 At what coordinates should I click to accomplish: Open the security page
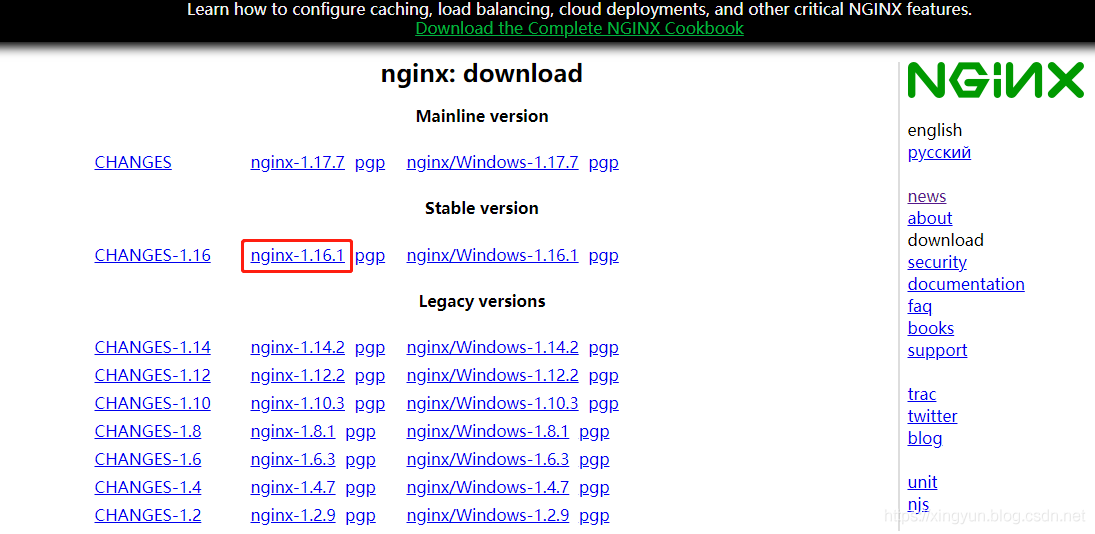click(x=936, y=262)
